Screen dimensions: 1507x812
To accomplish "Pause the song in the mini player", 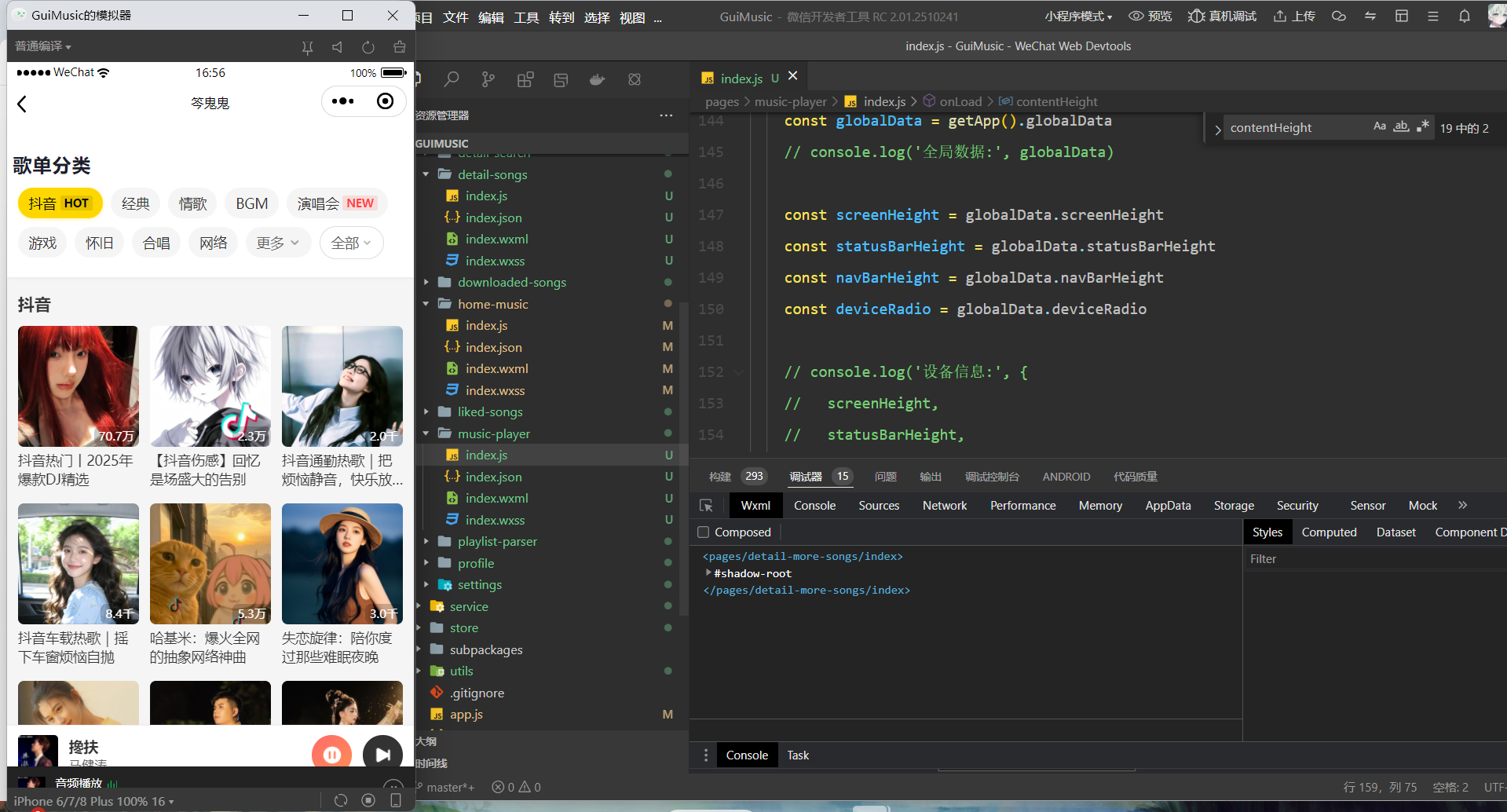I will pos(331,755).
